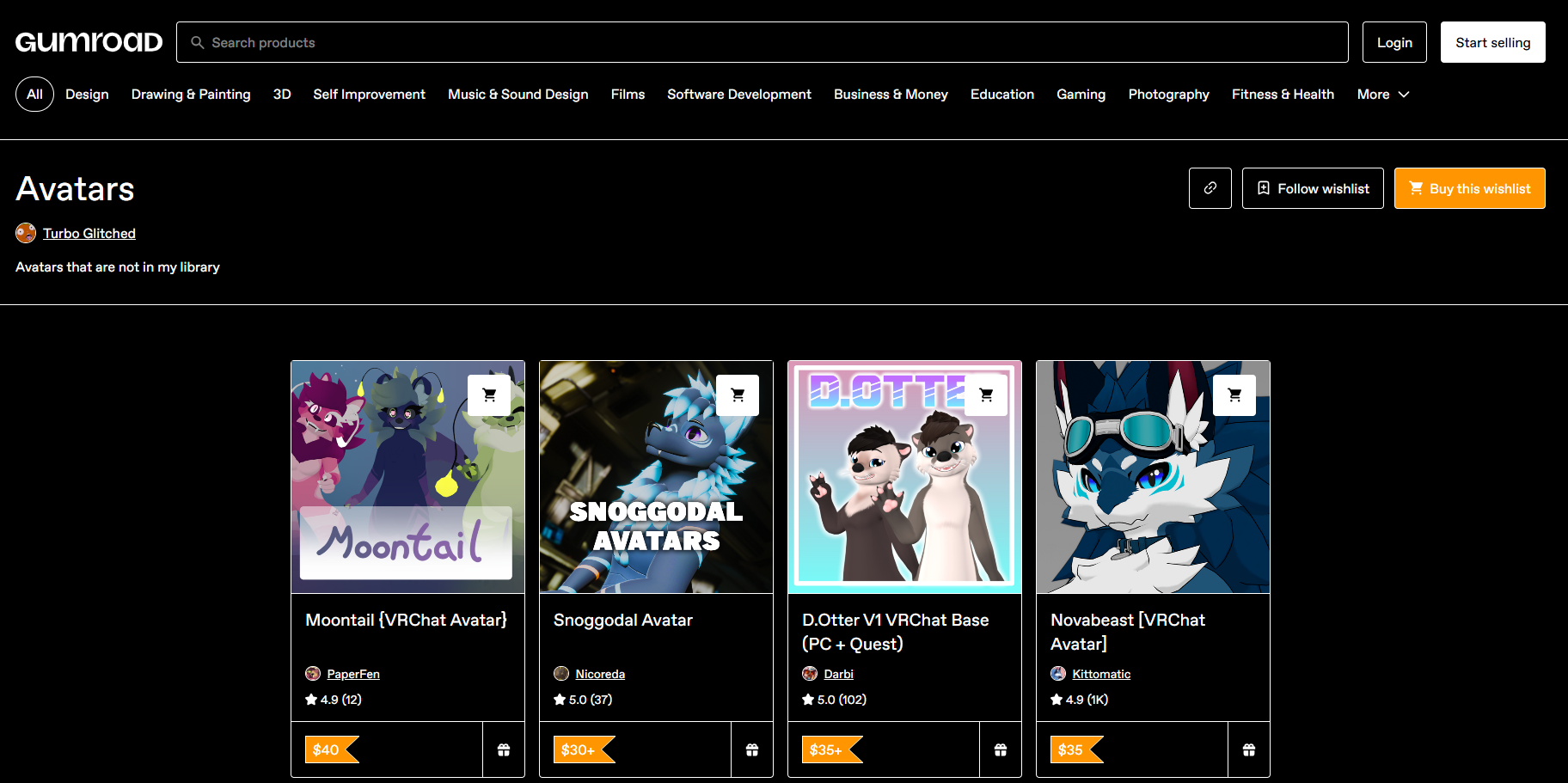Select the All category
The image size is (1568, 783).
click(x=34, y=95)
